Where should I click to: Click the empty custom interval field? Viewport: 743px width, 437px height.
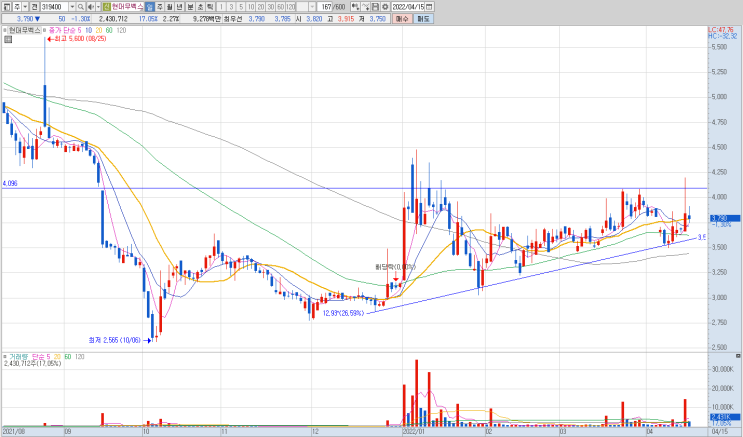click(x=302, y=7)
